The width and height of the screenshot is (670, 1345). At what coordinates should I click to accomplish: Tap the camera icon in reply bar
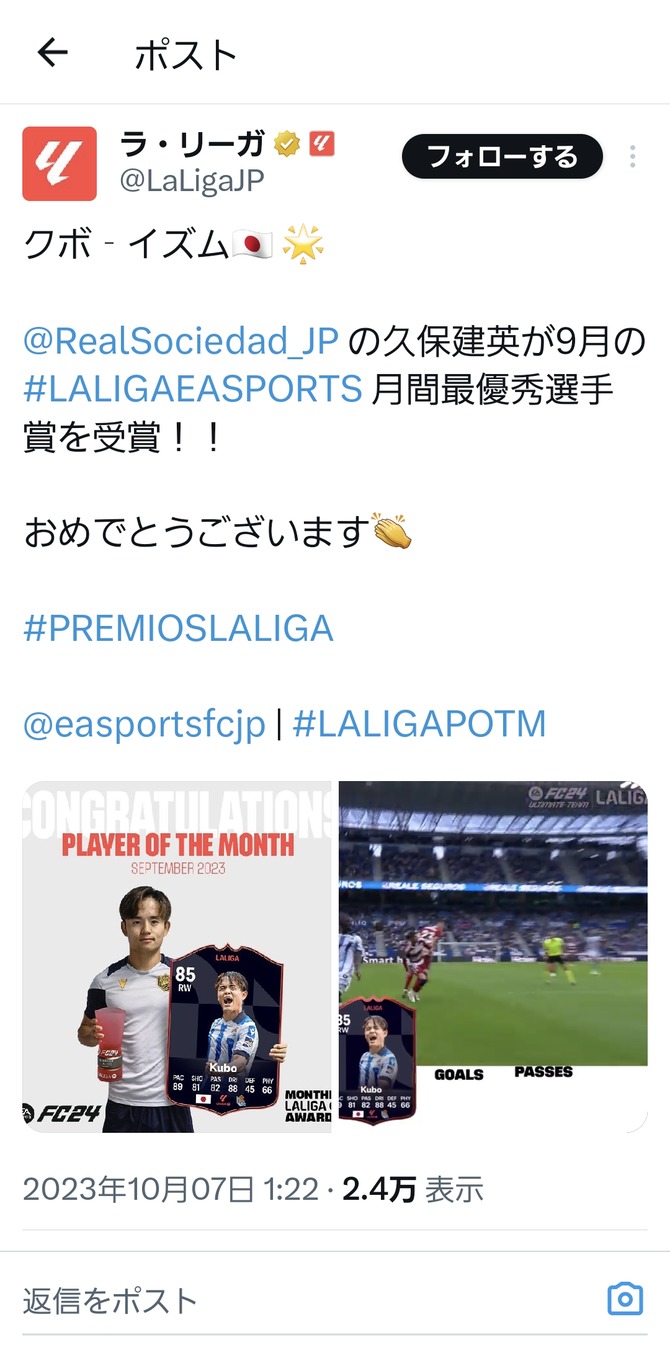[x=625, y=1299]
